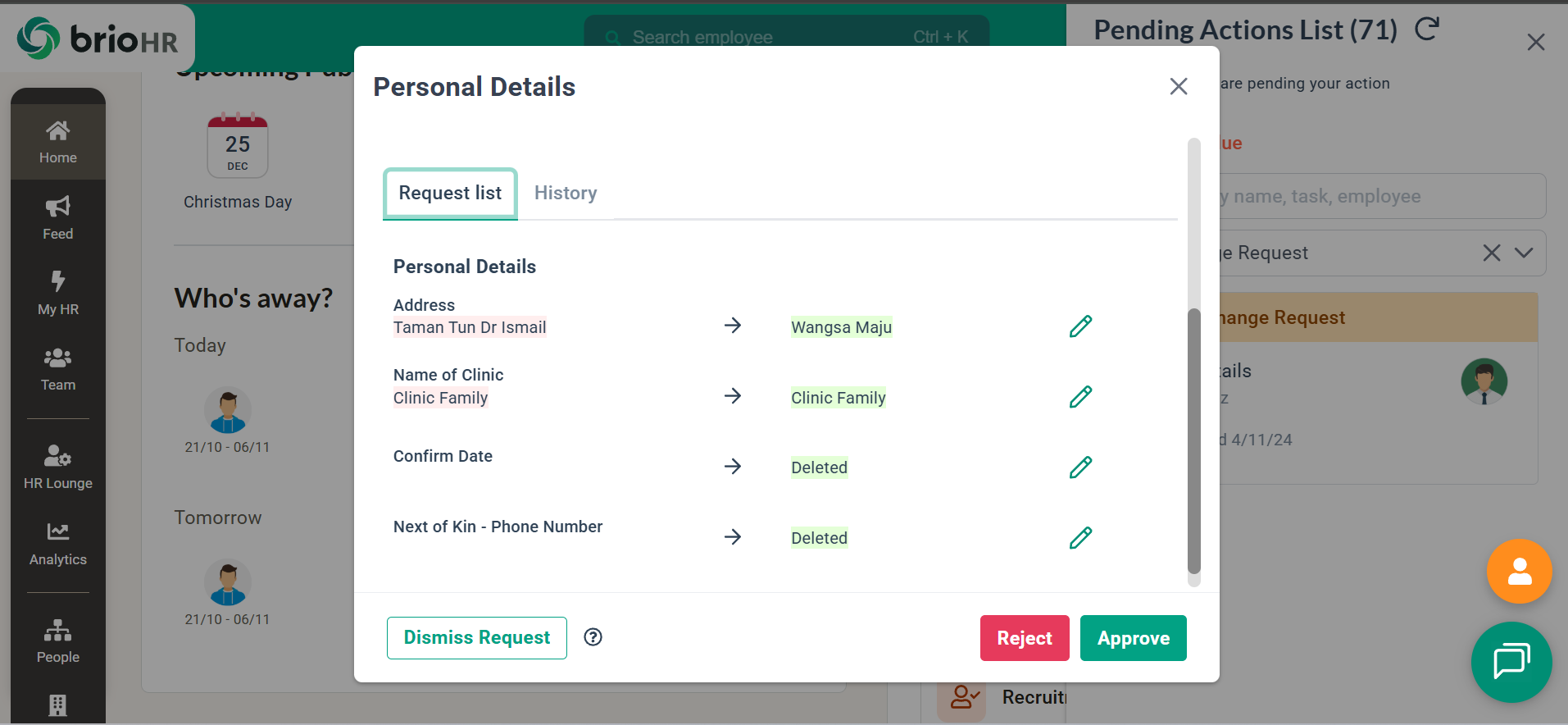Open help icon beside Dismiss Request

(x=593, y=637)
